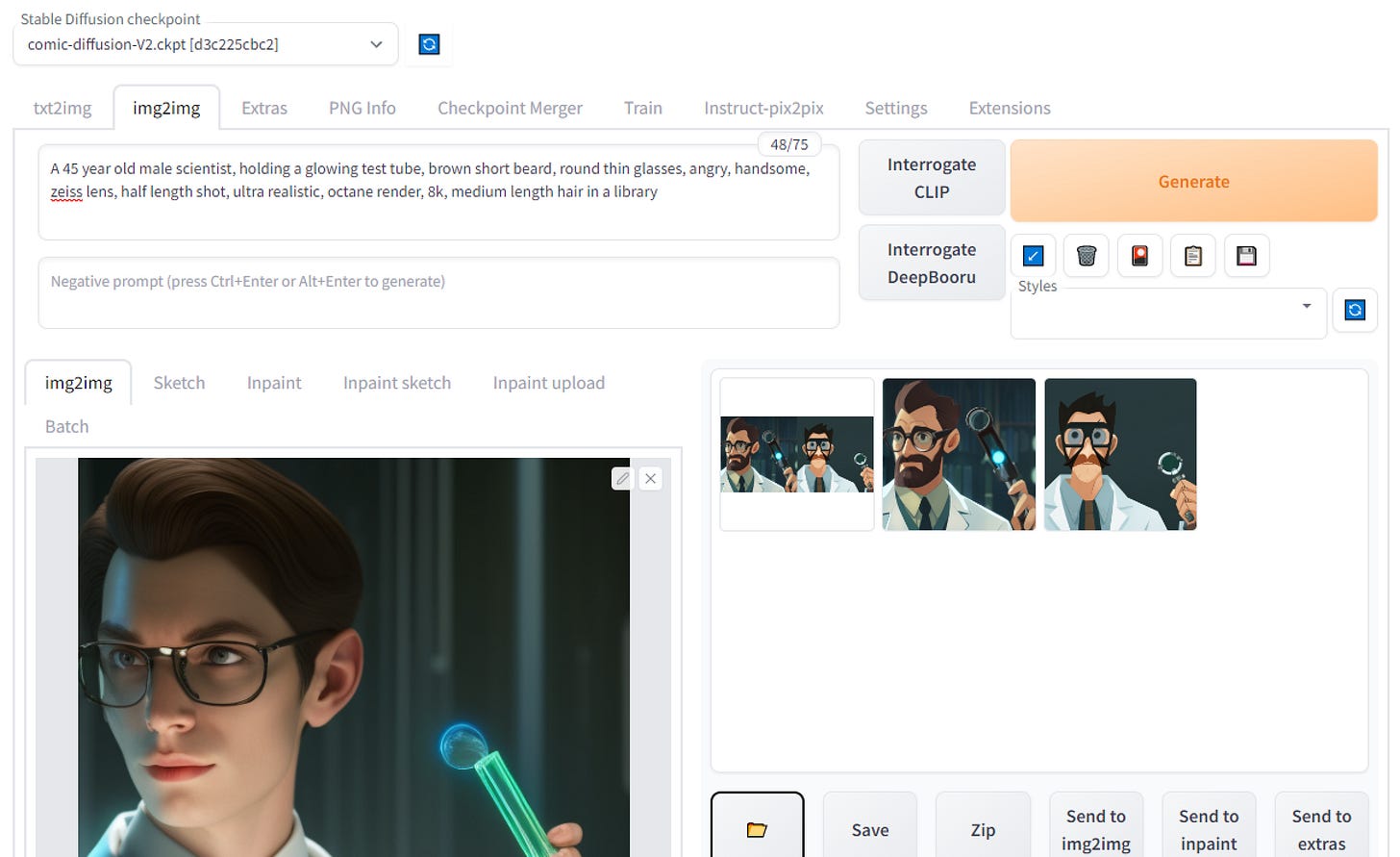Remove the uploaded scientist image

(x=650, y=478)
